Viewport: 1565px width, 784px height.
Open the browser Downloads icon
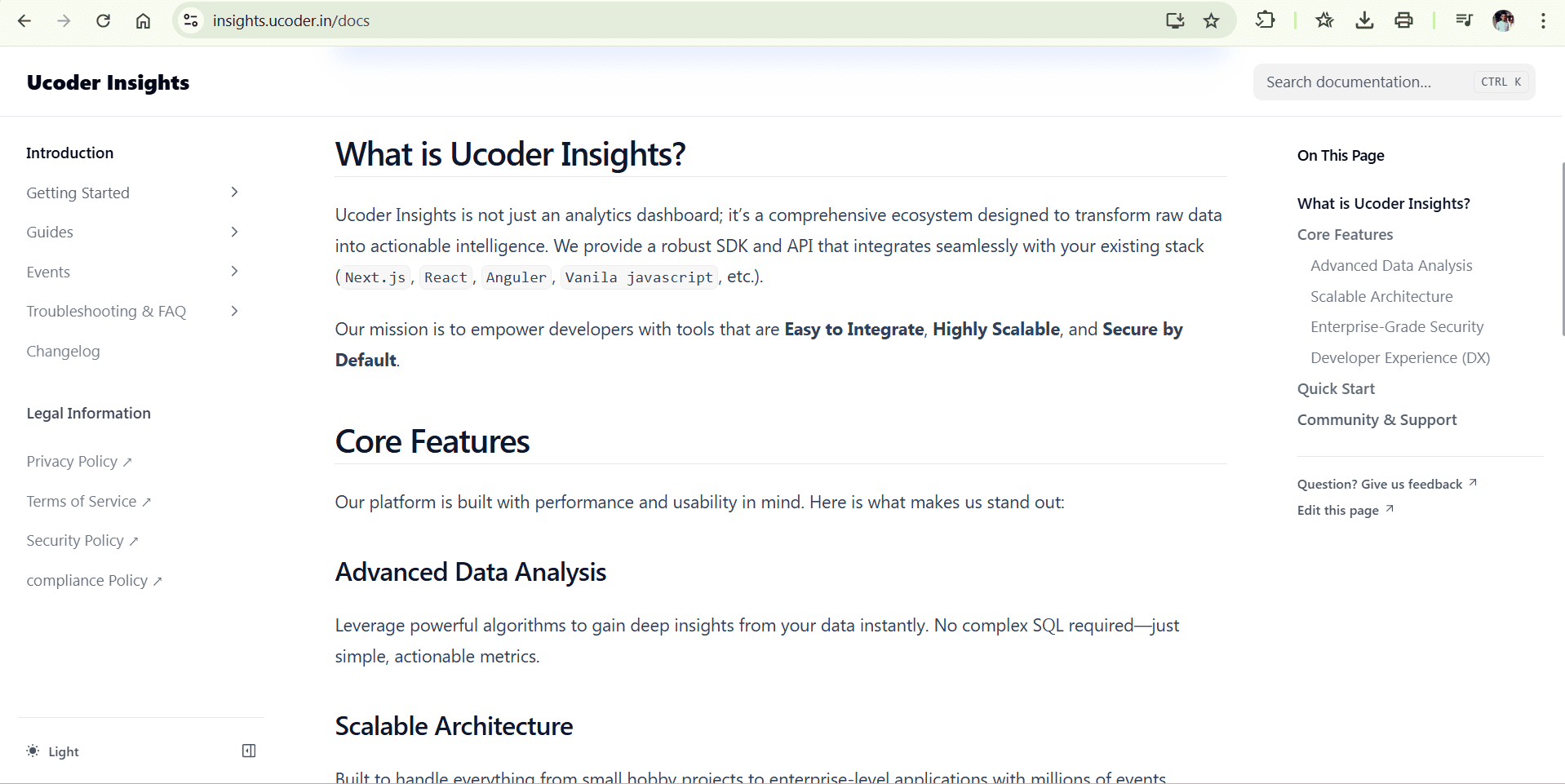pos(1363,20)
